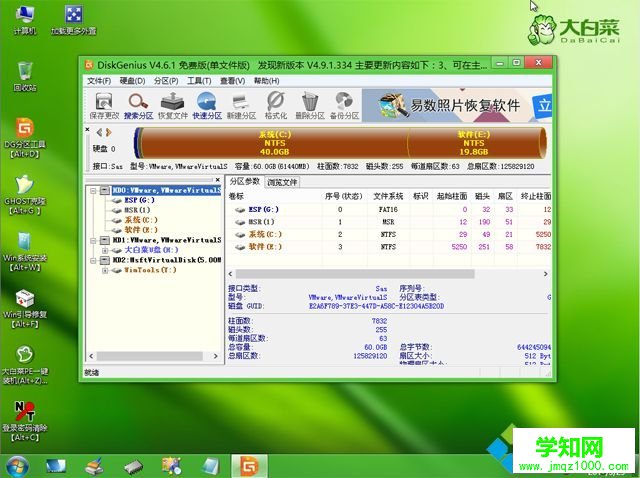The height and width of the screenshot is (478, 640).
Task: Open 加载更多外置 desktop icon
Action: coord(73,20)
